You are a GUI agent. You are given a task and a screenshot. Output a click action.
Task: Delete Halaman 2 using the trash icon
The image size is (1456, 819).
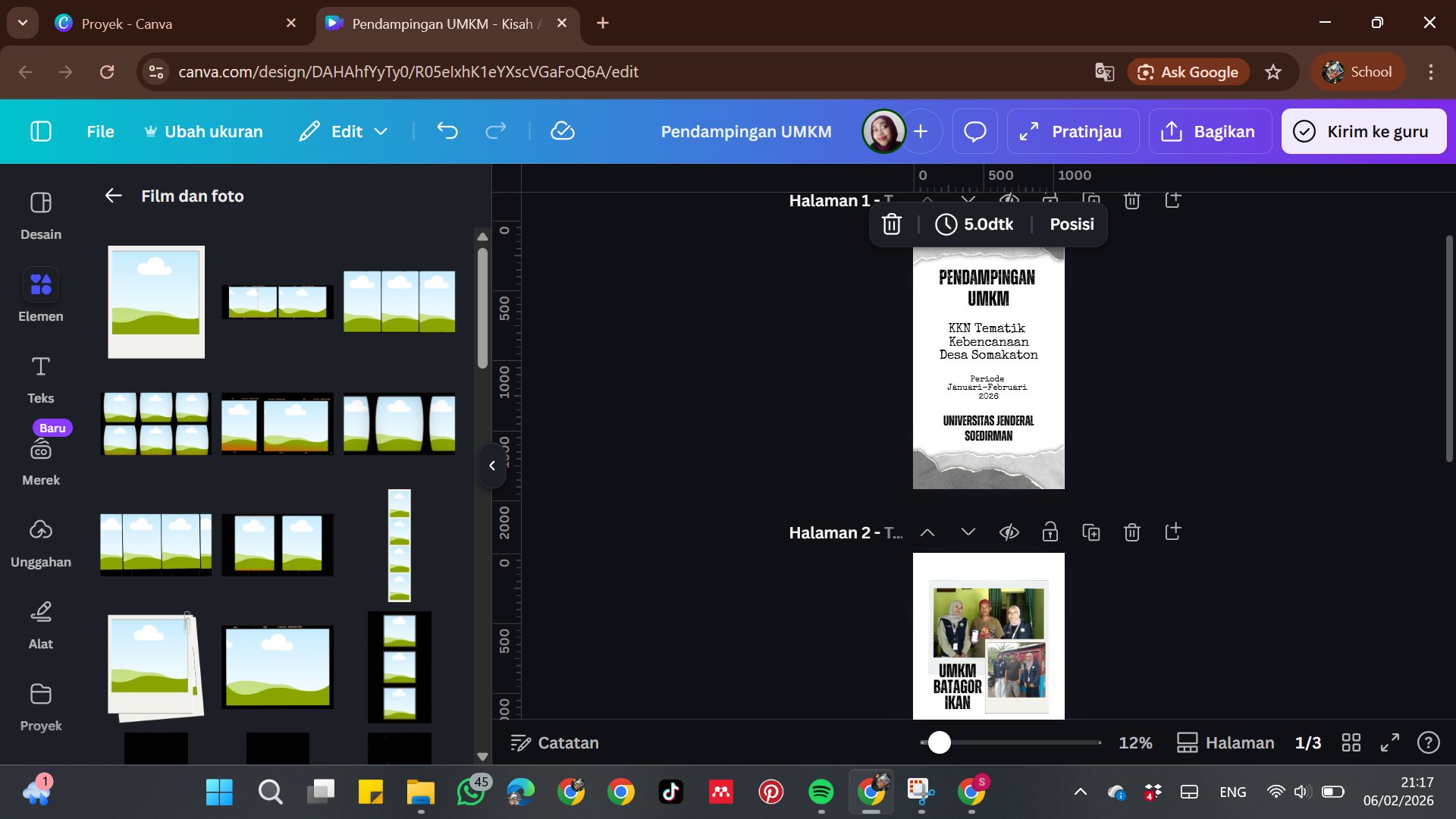click(x=1132, y=532)
